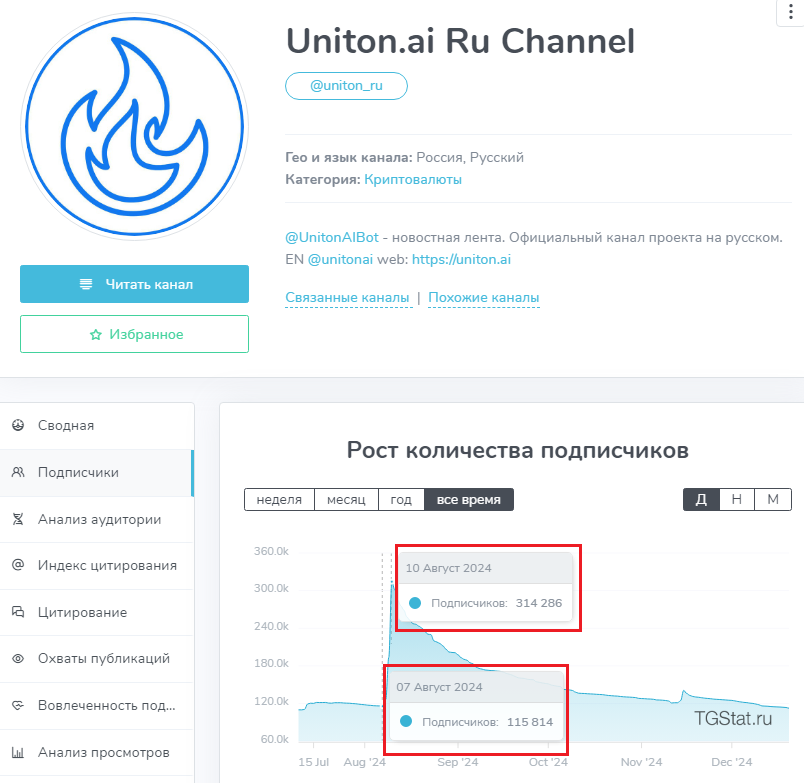Select the год time range
This screenshot has width=804, height=783.
401,499
